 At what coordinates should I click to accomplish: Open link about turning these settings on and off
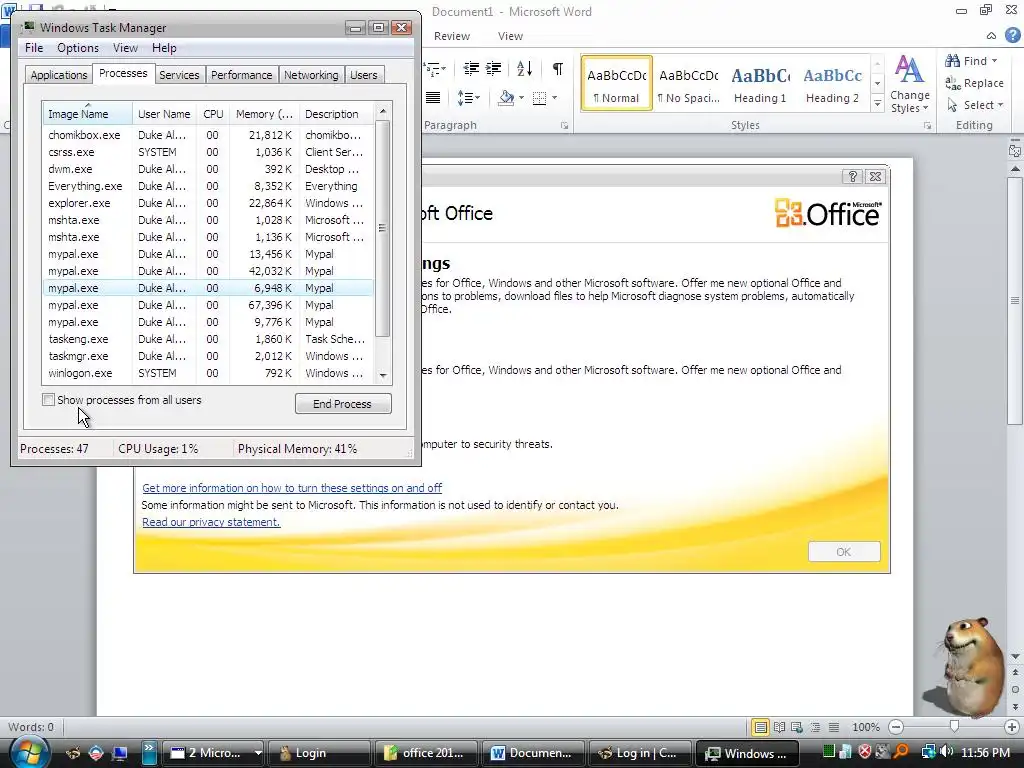click(292, 488)
